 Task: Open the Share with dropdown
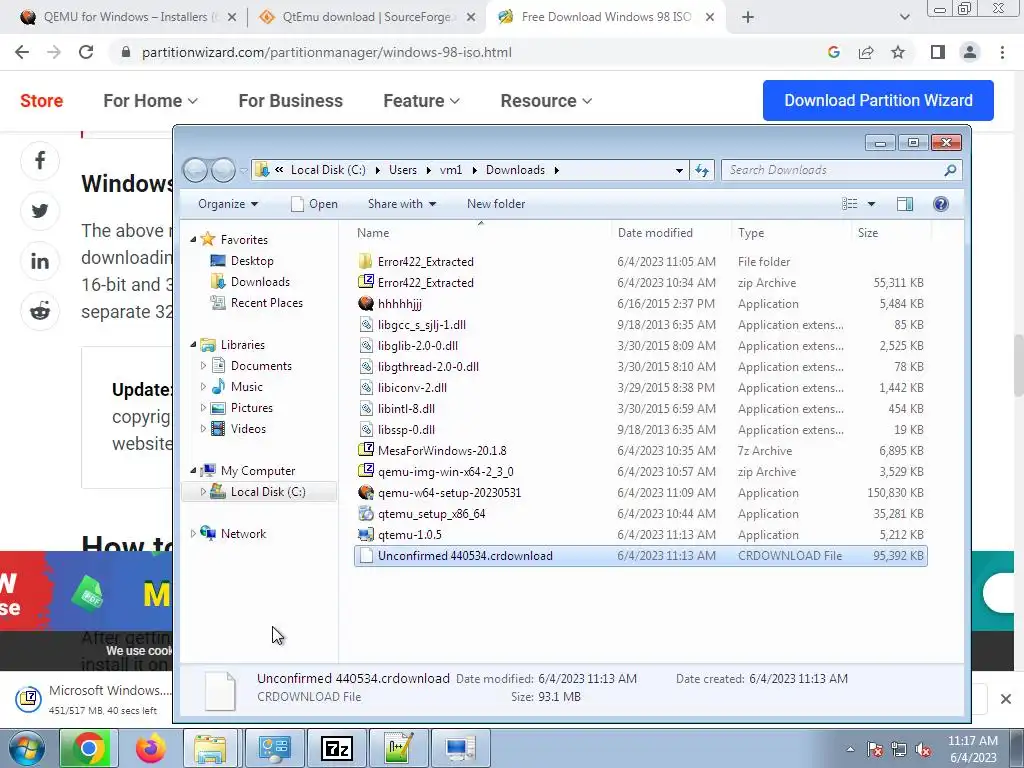click(x=402, y=204)
